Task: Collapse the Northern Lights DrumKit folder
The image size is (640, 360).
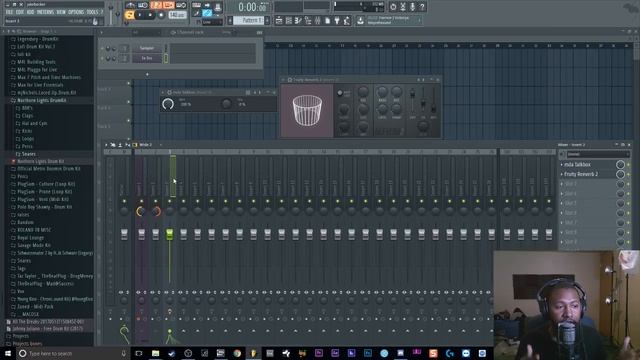Action: [x=42, y=100]
